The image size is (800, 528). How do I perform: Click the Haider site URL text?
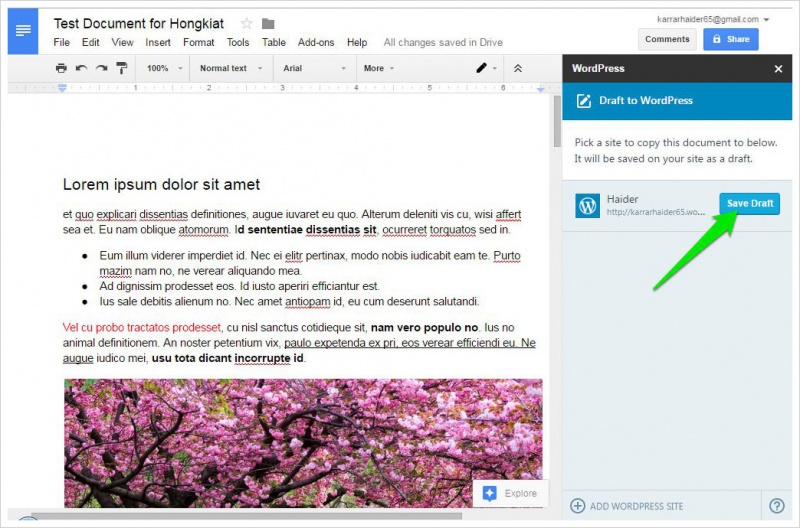pyautogui.click(x=656, y=212)
